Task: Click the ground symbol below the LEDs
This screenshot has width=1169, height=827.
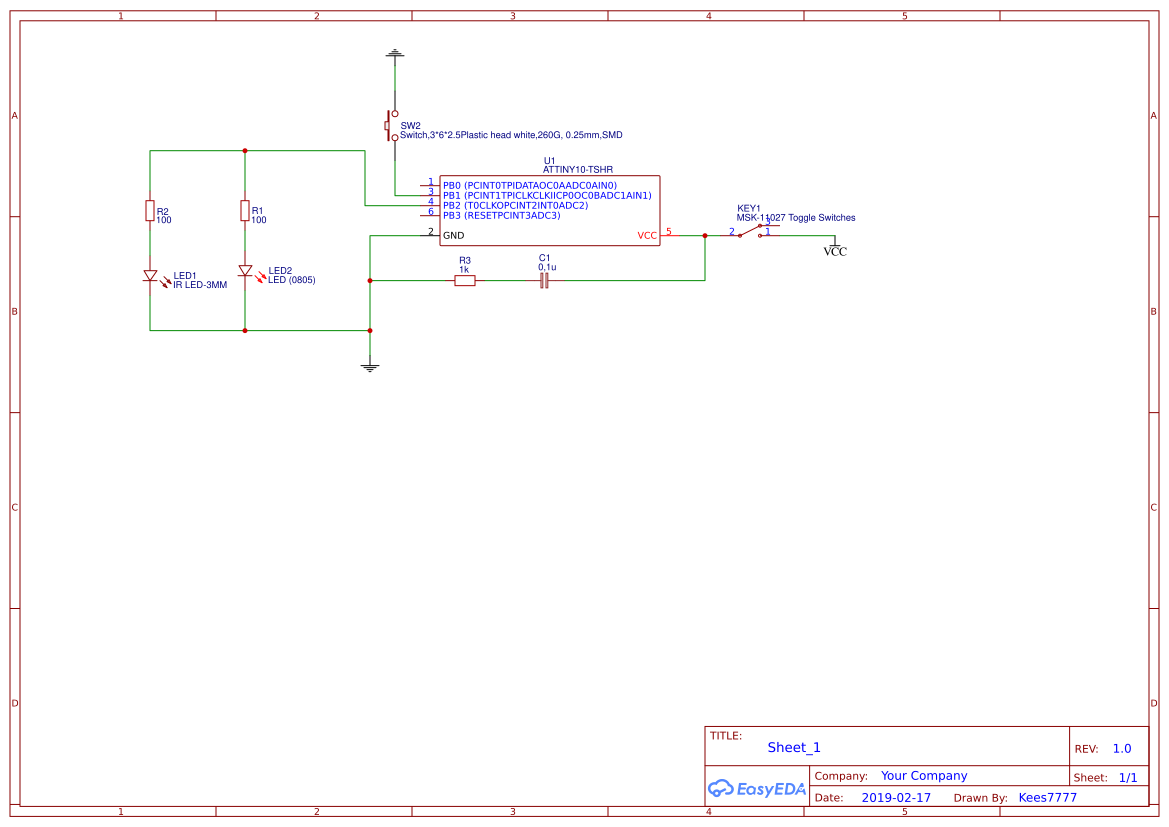Action: [x=370, y=365]
